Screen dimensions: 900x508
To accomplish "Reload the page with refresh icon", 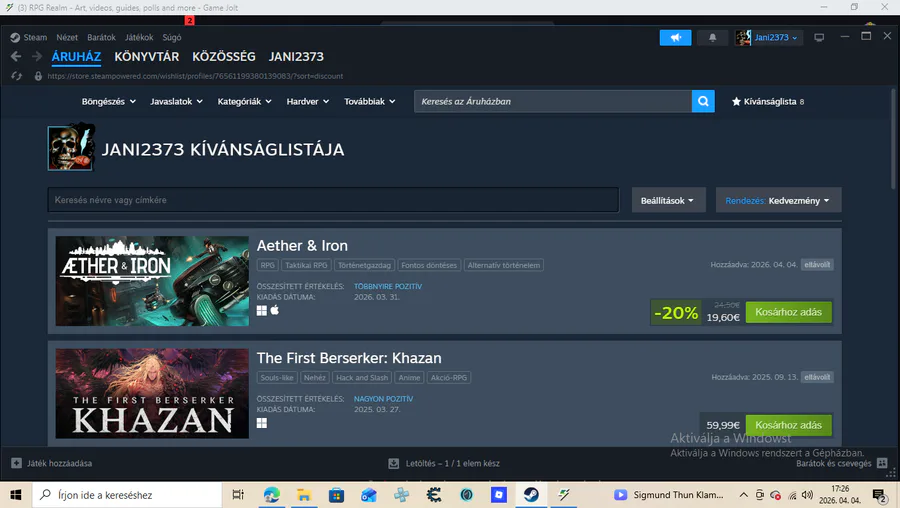I will [x=16, y=76].
